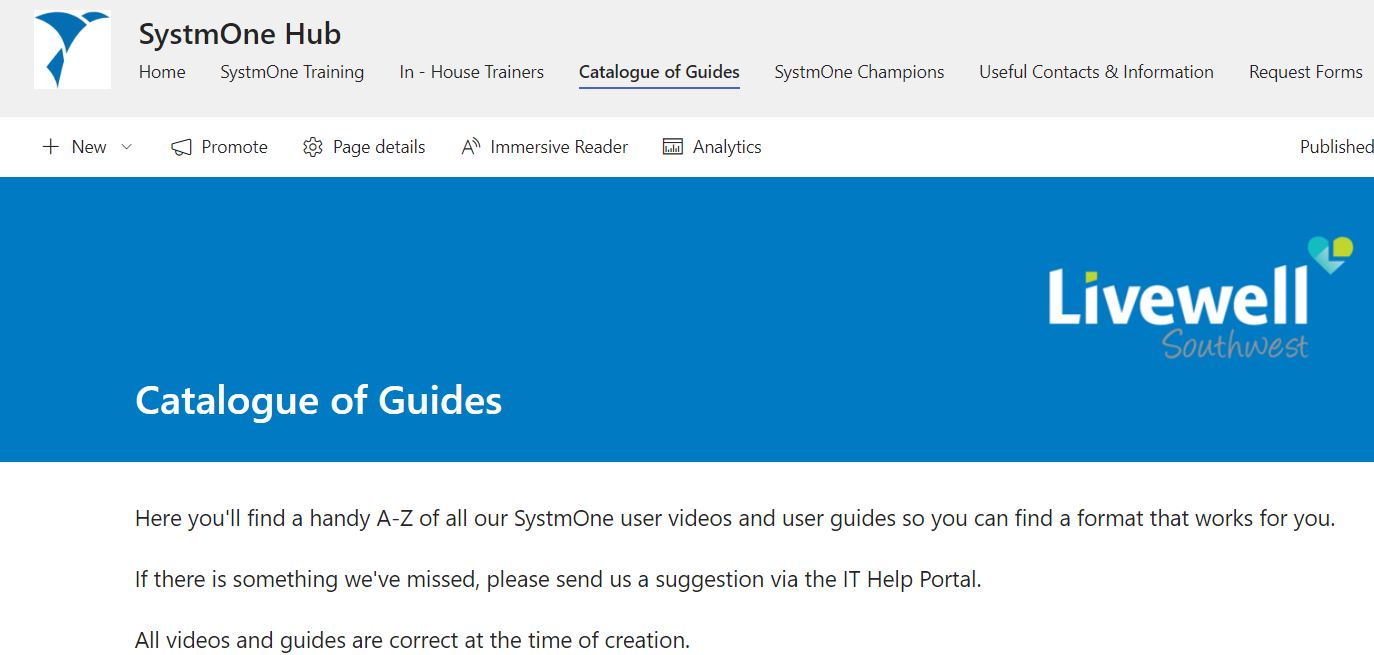Click the Livewell Southwest banner logo

[x=1200, y=298]
